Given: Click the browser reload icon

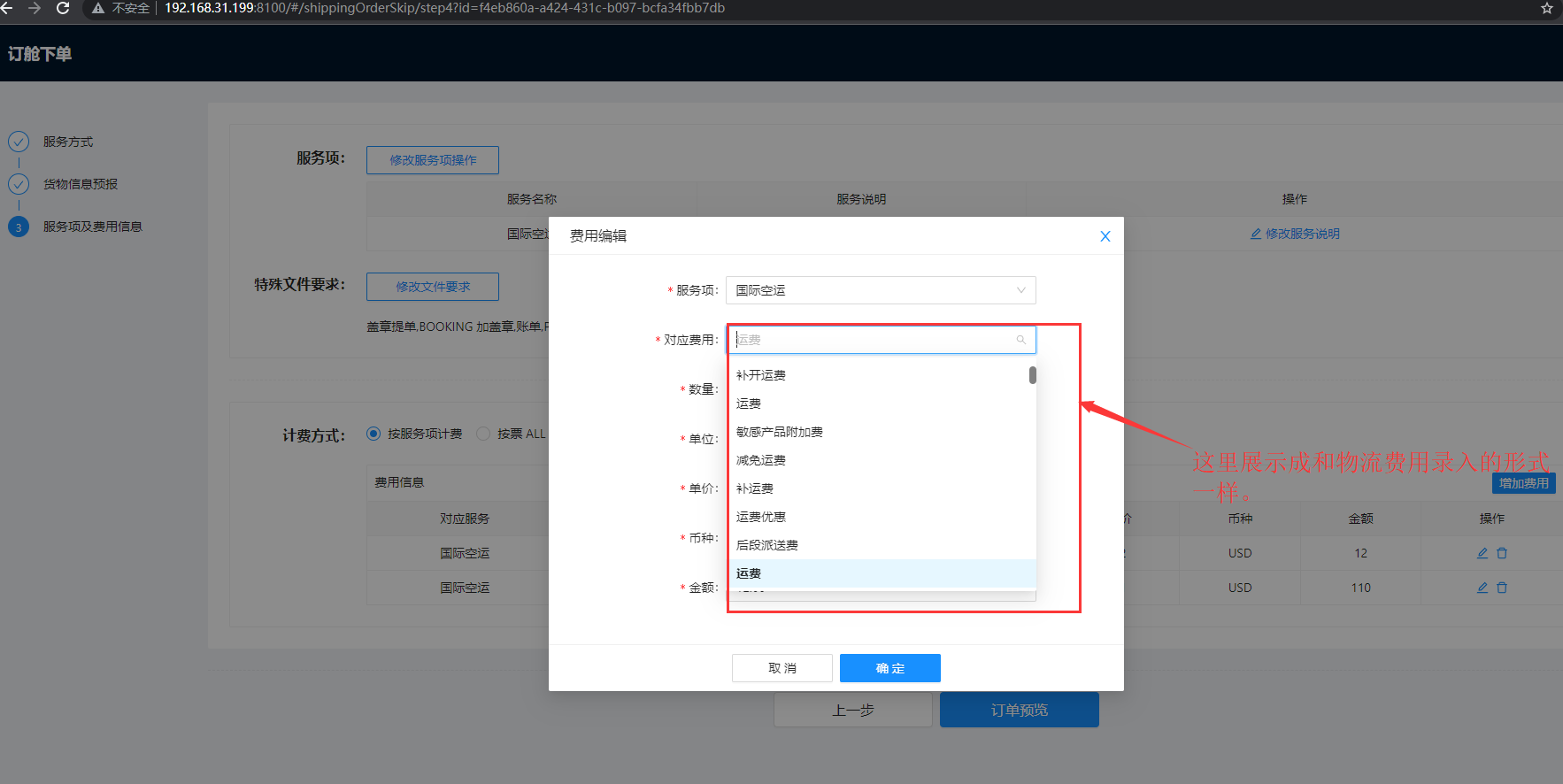Looking at the screenshot, I should pyautogui.click(x=63, y=8).
